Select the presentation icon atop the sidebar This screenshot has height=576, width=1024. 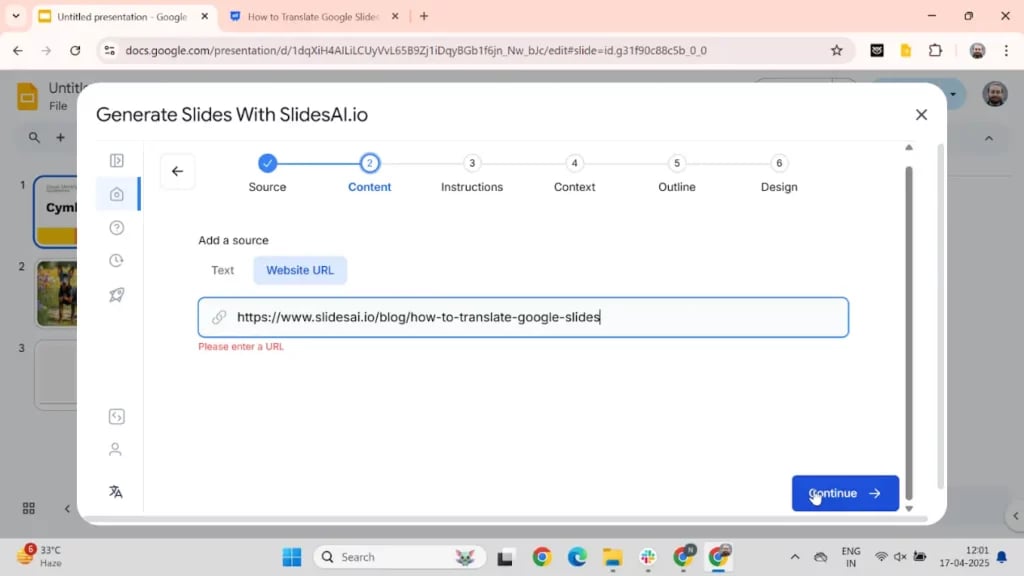pyautogui.click(x=117, y=160)
